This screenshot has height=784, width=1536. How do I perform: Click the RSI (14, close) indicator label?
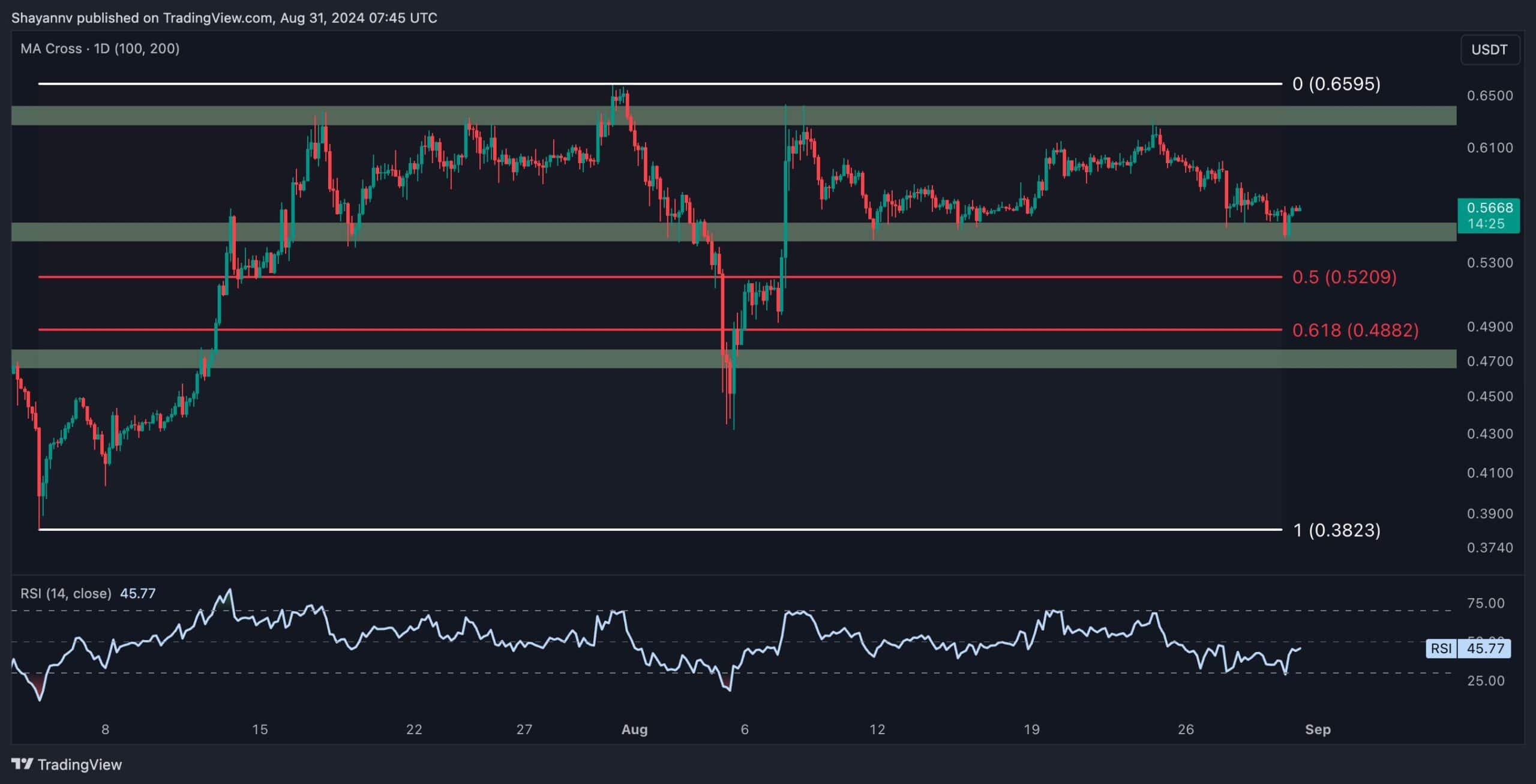click(66, 593)
